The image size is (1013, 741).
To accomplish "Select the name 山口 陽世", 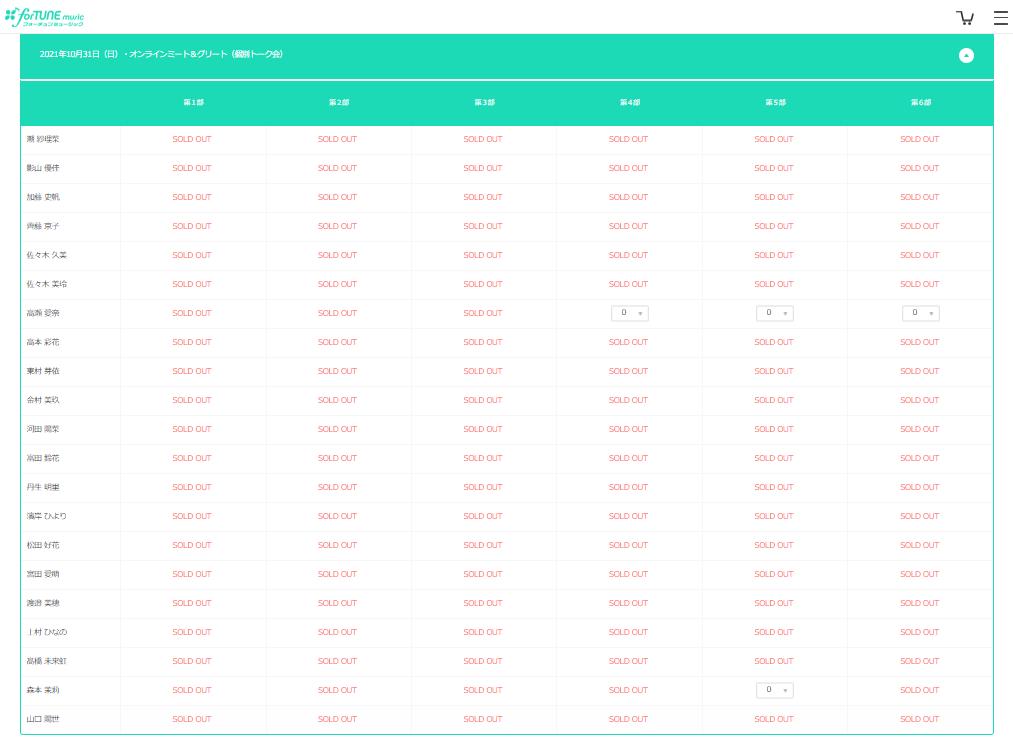I will [43, 720].
